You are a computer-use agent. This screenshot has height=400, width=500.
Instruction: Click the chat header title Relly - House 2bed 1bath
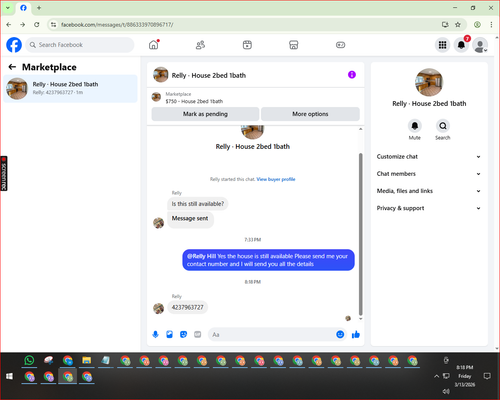point(209,75)
